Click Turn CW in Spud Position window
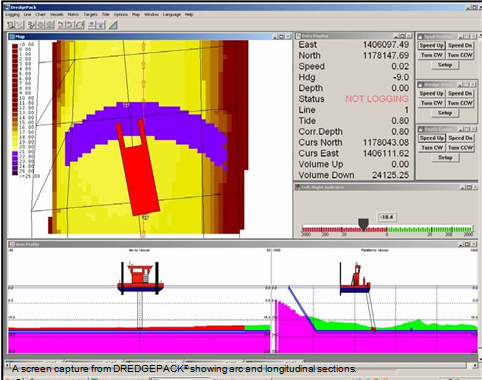This screenshot has width=482, height=380. [x=431, y=55]
